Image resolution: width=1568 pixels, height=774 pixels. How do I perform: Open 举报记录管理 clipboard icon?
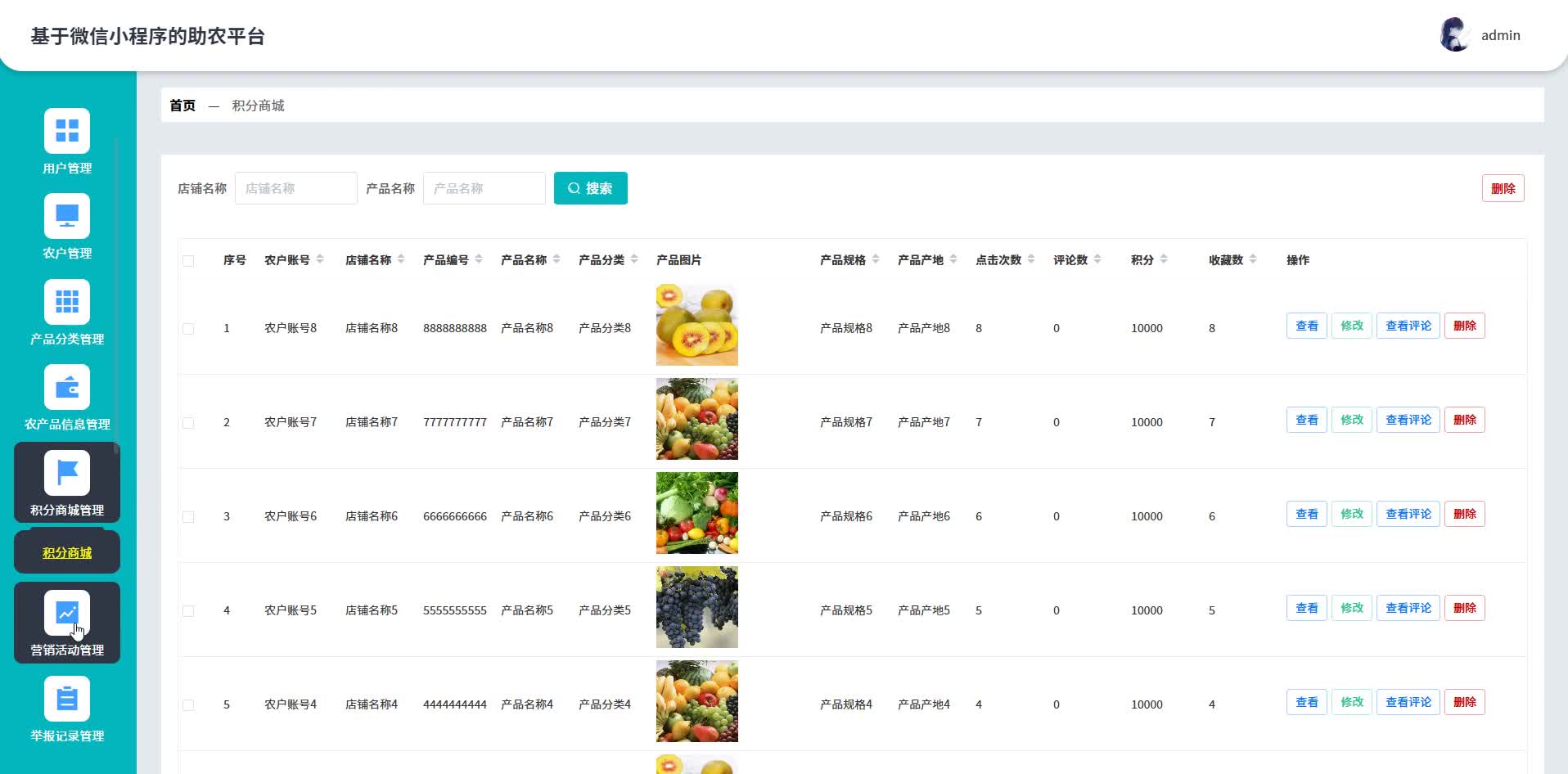click(x=67, y=699)
